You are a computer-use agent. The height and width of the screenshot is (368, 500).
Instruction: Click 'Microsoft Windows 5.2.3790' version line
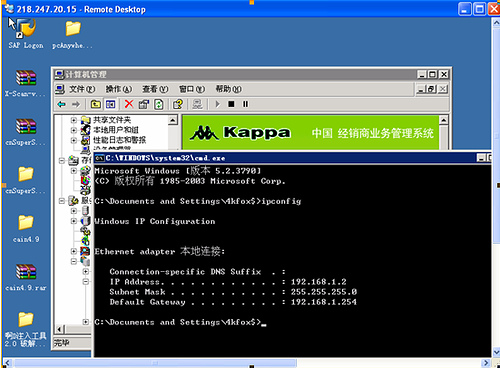[178, 171]
